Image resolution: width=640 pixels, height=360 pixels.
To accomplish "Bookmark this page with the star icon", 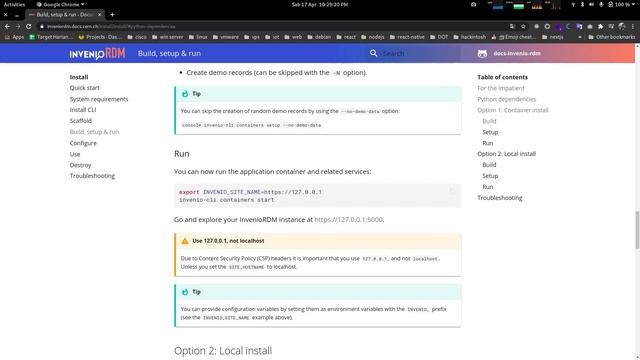I will click(x=523, y=26).
